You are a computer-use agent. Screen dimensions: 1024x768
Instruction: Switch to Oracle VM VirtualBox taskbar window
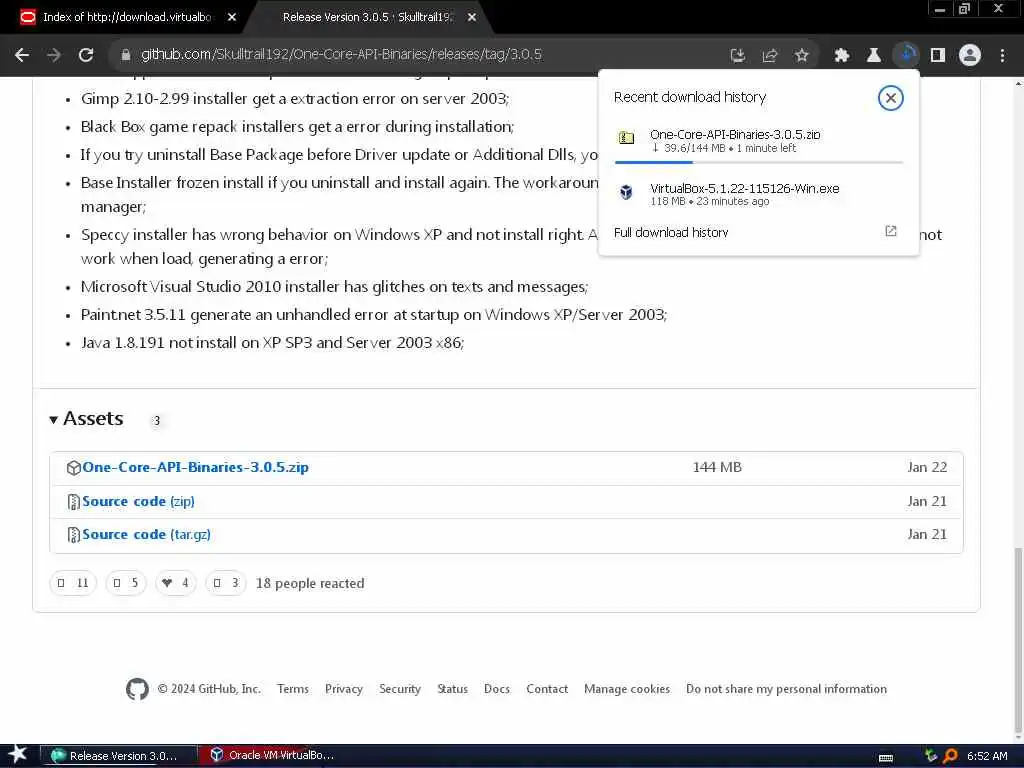pyautogui.click(x=274, y=756)
